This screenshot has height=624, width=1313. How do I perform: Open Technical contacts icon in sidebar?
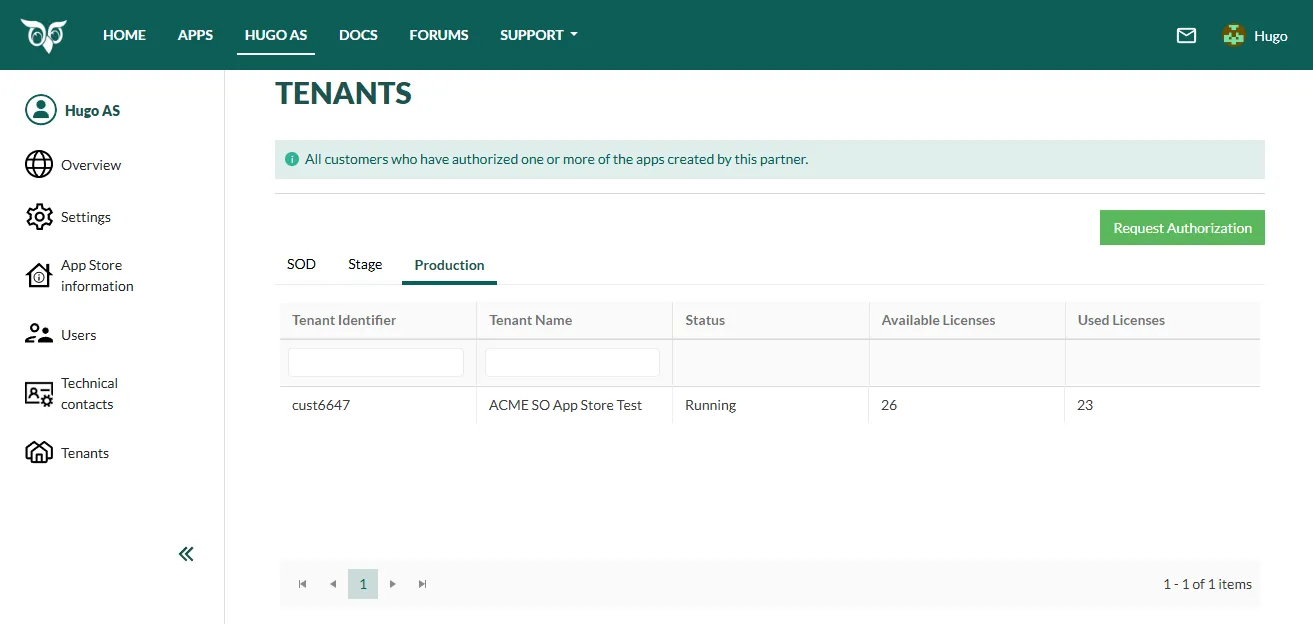point(39,394)
